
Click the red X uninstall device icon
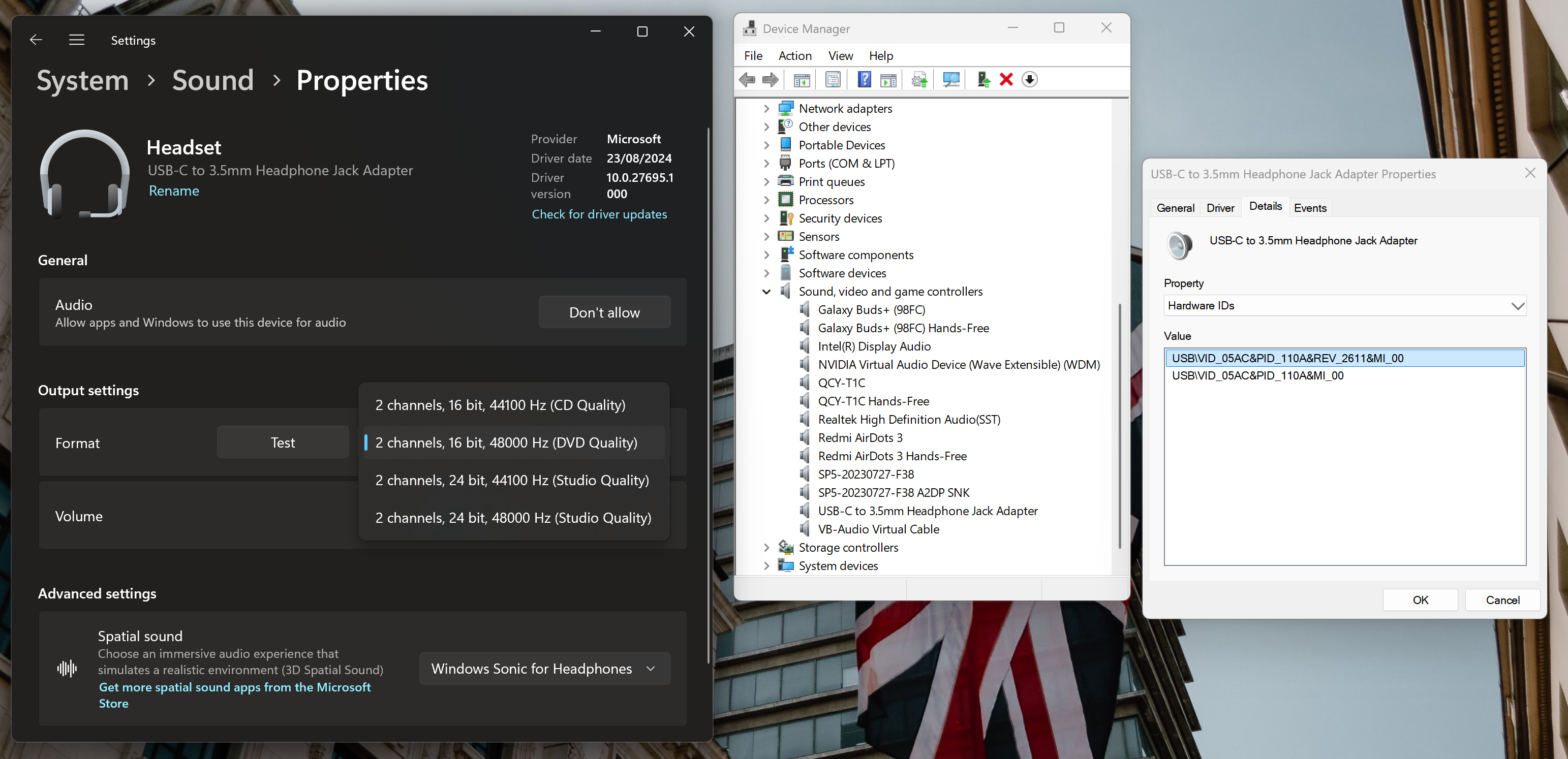[1006, 80]
